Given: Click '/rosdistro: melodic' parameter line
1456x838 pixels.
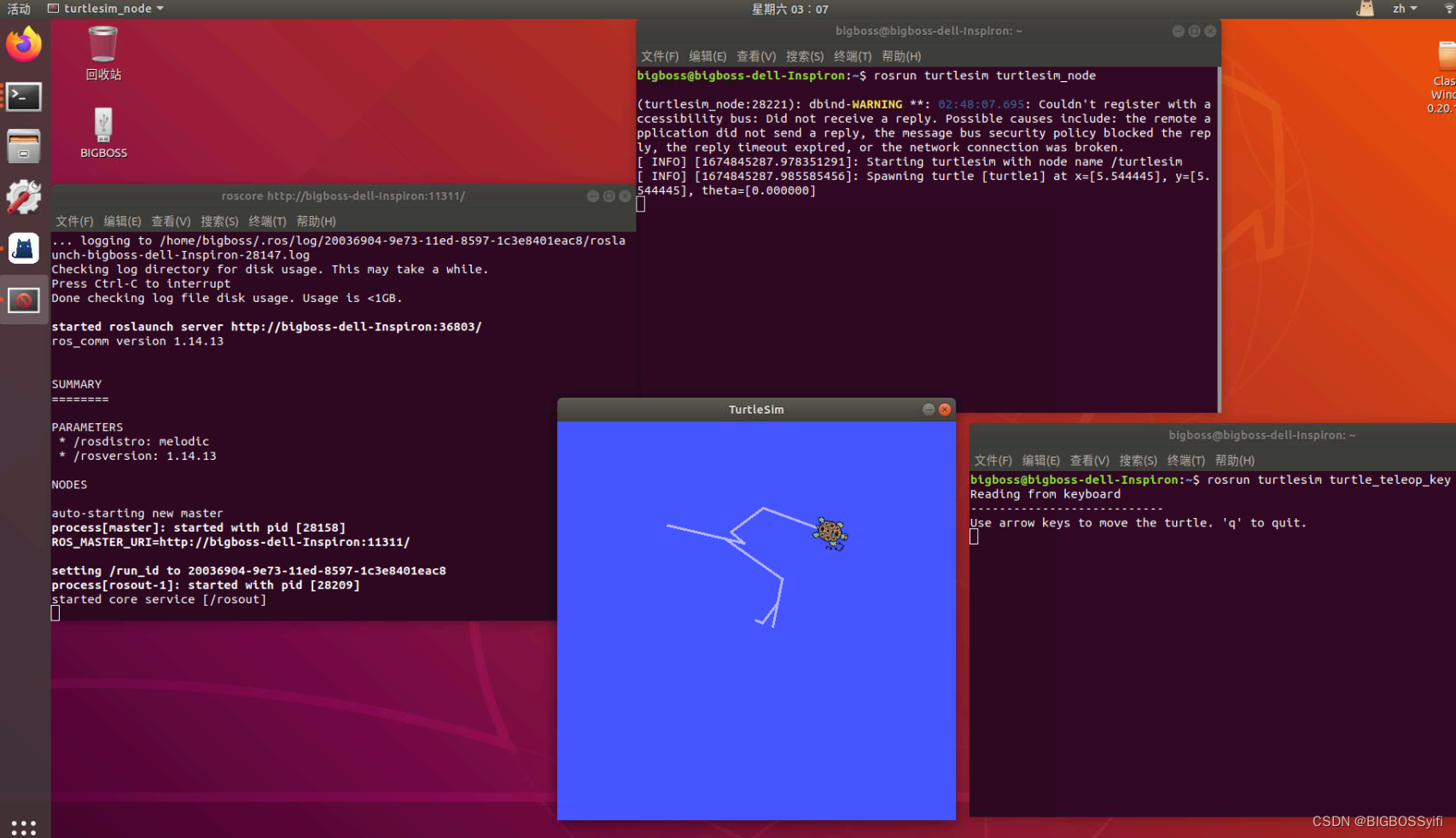Looking at the screenshot, I should (134, 442).
